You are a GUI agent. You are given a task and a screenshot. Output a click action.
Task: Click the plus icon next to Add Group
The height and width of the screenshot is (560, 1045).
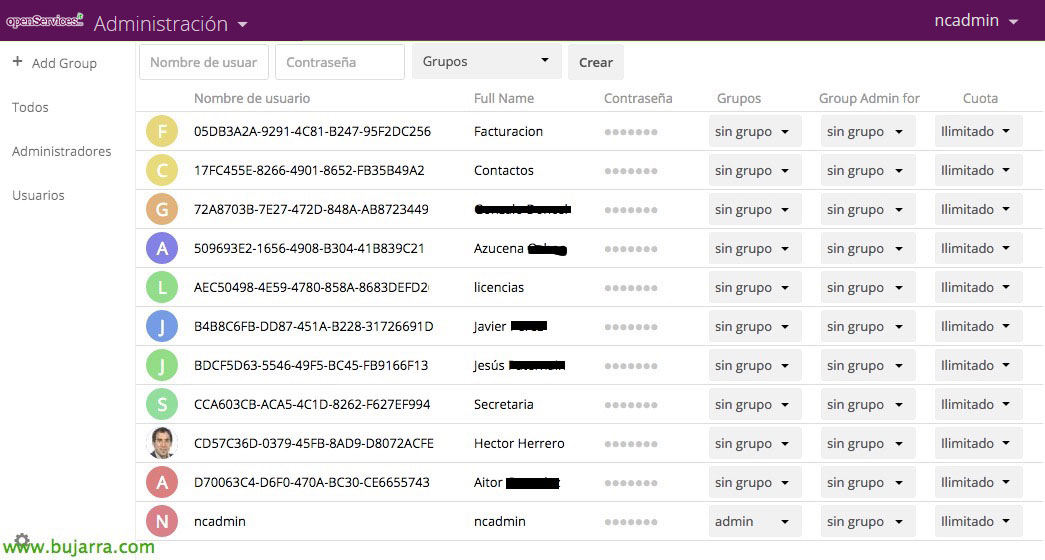[x=17, y=62]
